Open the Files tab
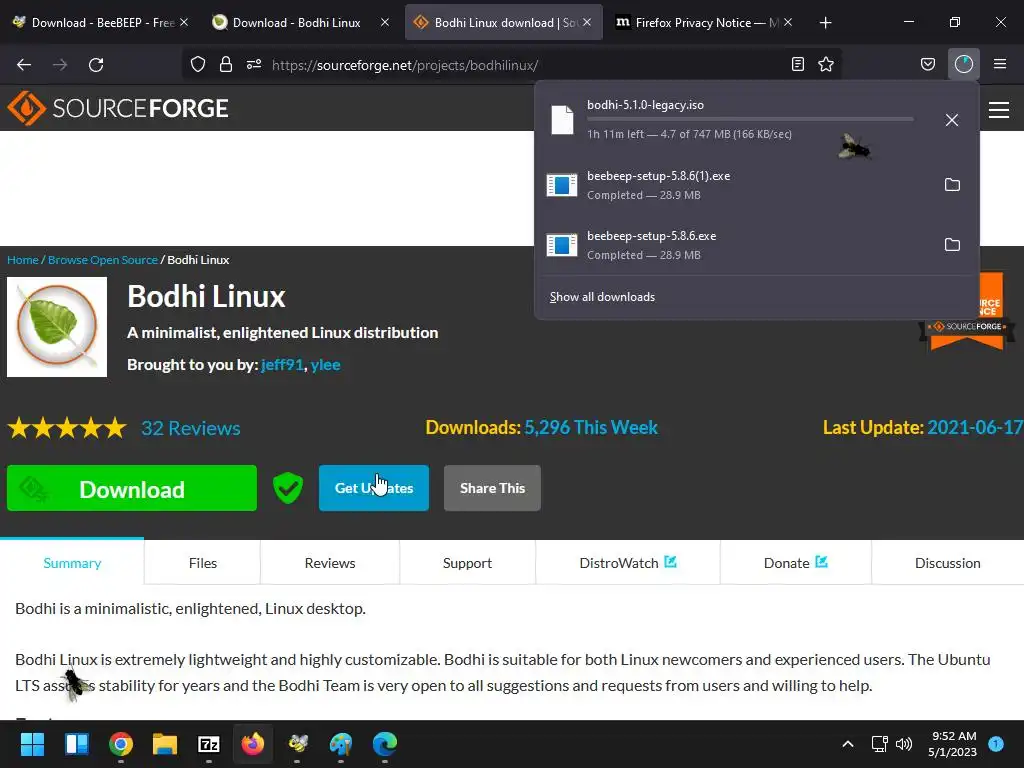This screenshot has width=1024, height=768. coord(202,563)
